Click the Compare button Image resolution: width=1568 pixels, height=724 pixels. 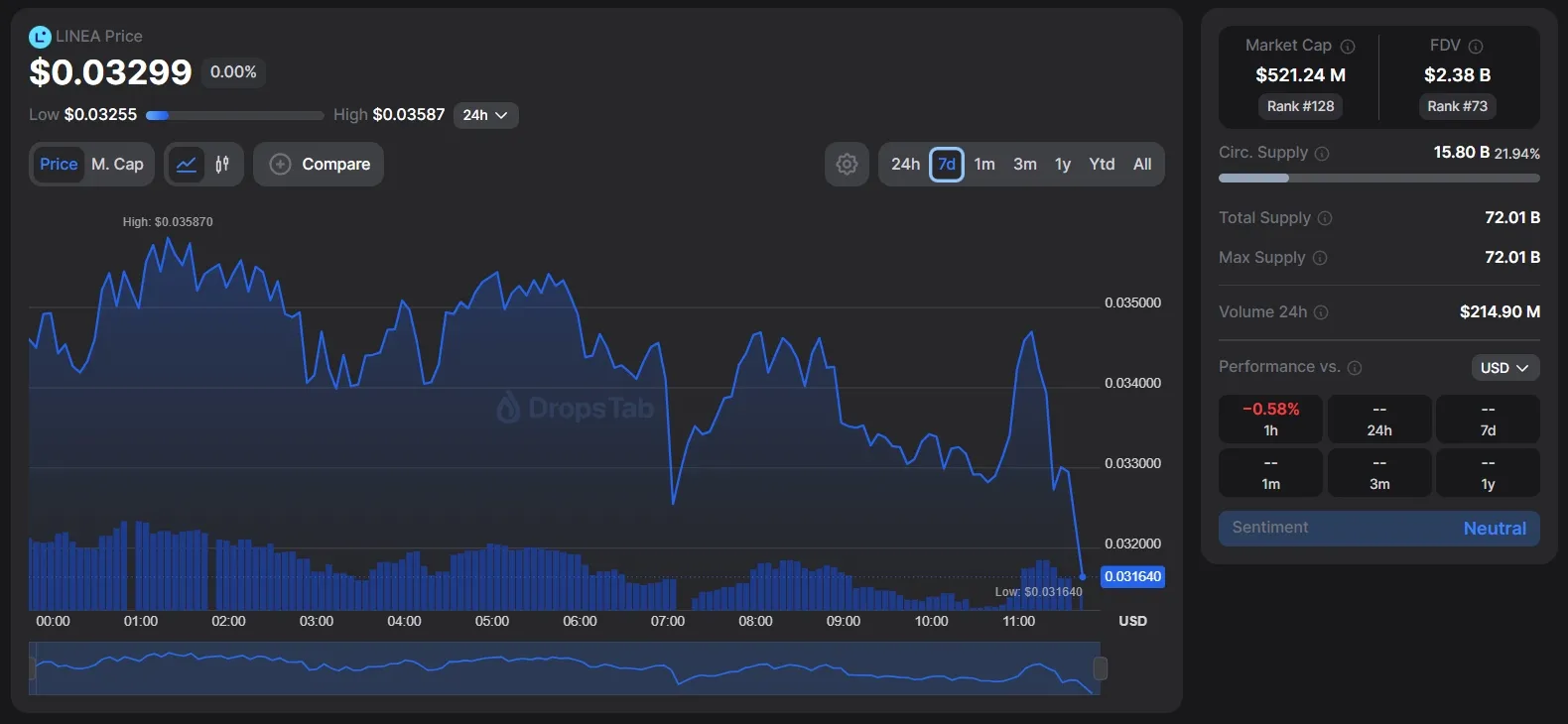click(319, 165)
